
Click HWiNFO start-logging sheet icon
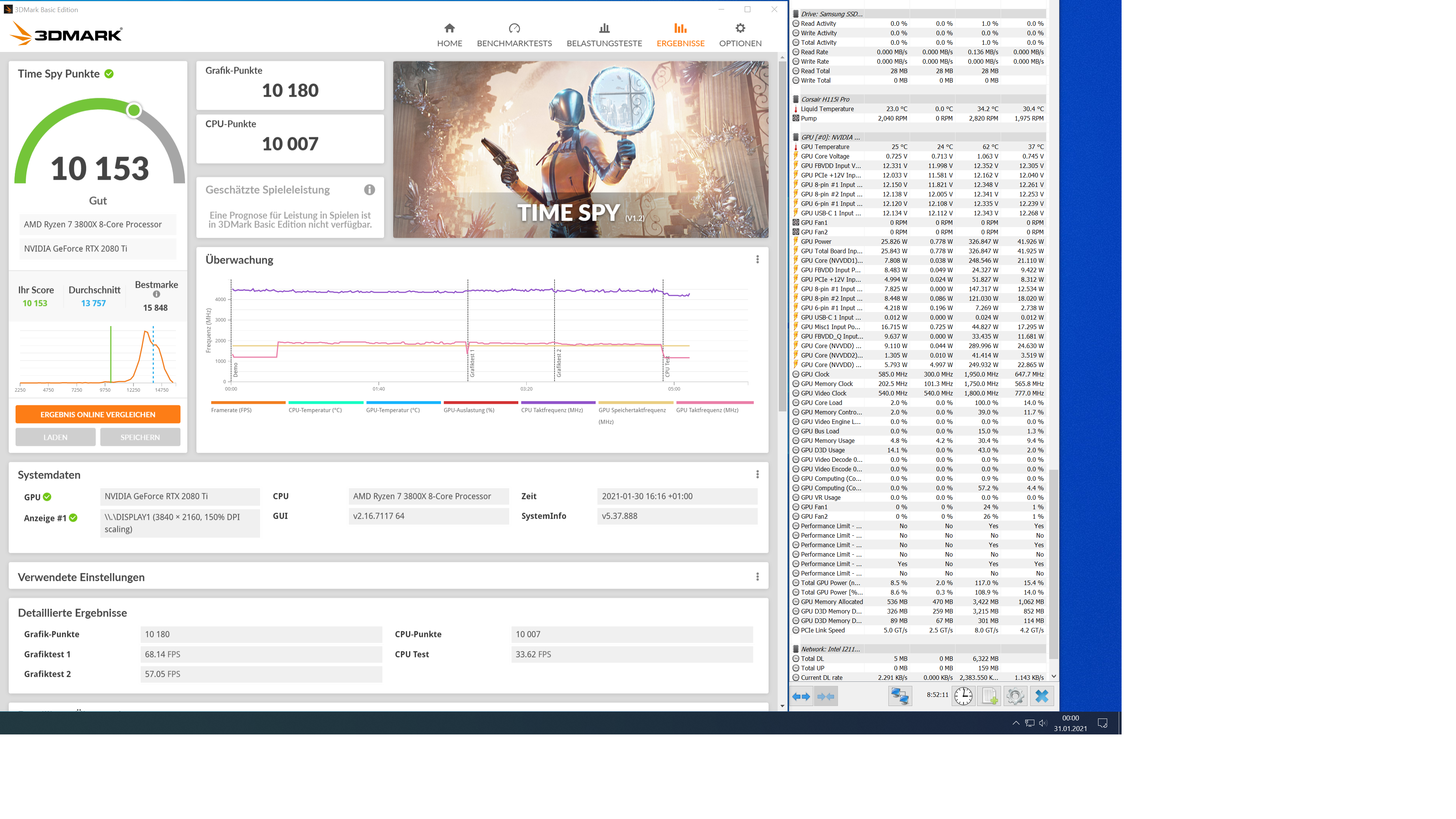(989, 697)
